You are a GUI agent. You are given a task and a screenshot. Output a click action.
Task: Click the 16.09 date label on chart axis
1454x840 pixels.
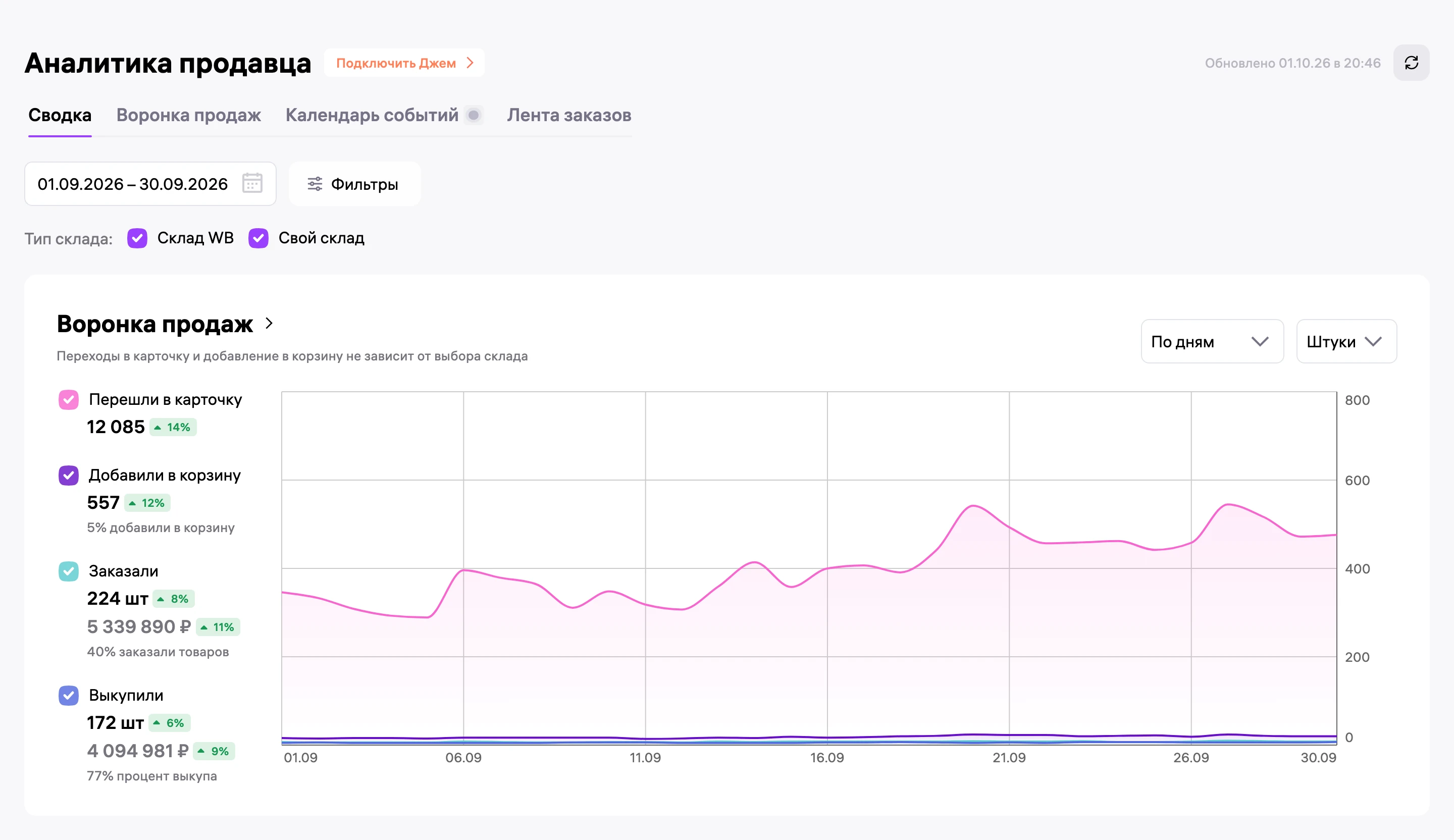[827, 758]
